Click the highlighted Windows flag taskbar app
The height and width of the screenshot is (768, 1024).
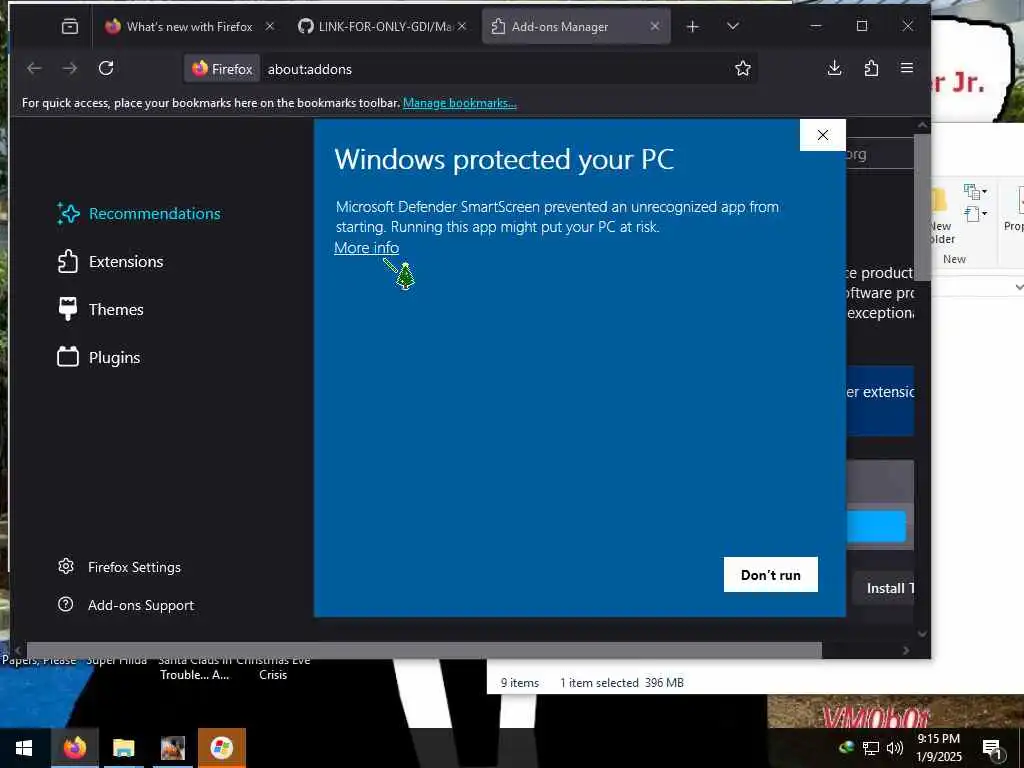click(221, 748)
